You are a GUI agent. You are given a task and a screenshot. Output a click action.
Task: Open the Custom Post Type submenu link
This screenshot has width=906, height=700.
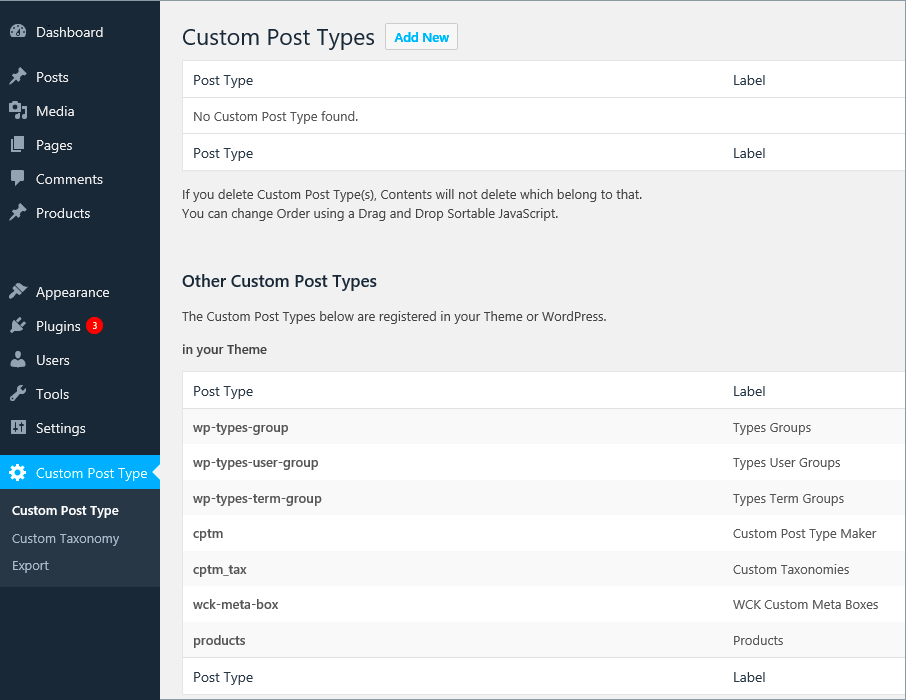pyautogui.click(x=65, y=510)
